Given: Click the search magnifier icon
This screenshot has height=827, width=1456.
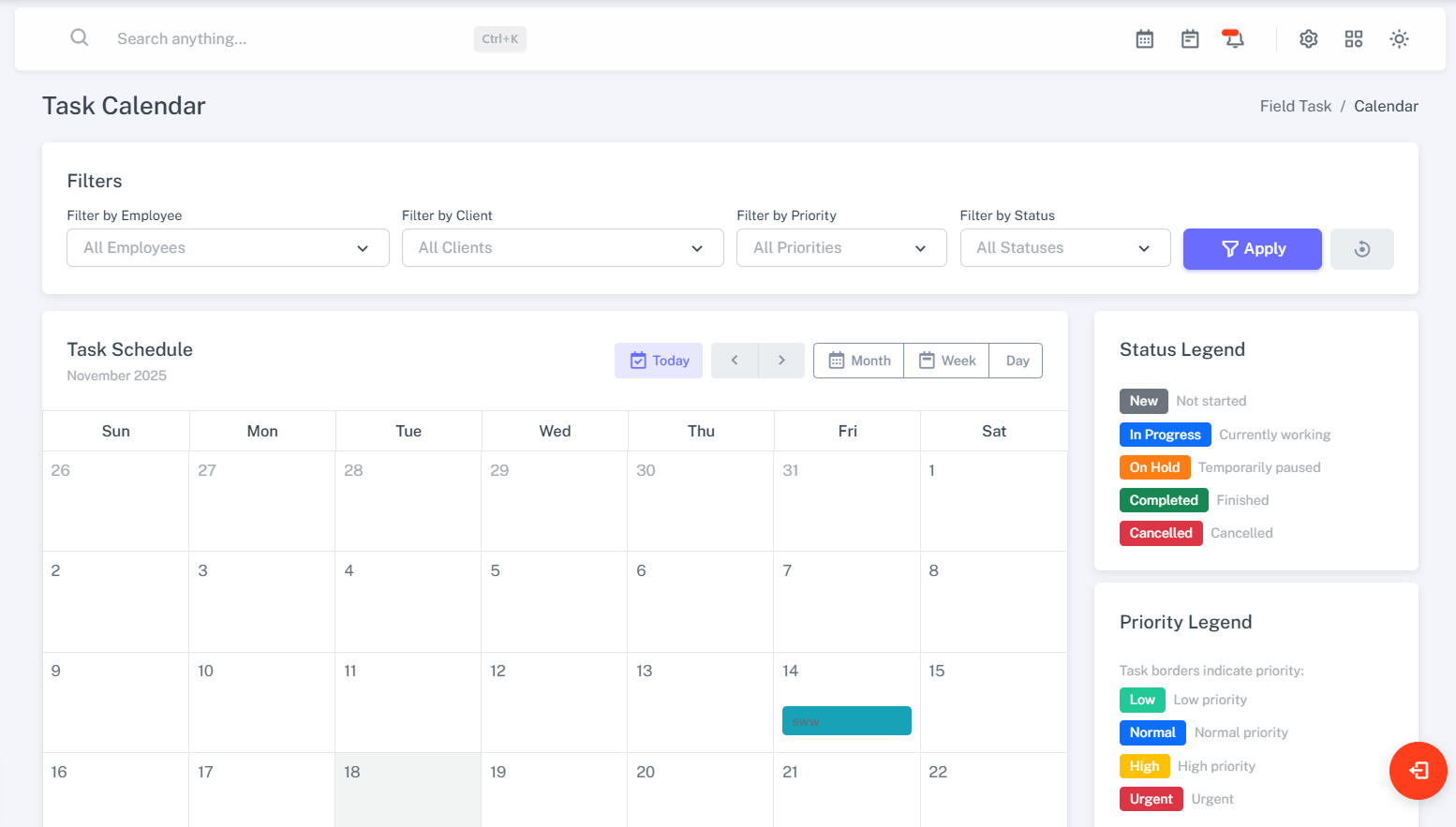Looking at the screenshot, I should tap(80, 37).
